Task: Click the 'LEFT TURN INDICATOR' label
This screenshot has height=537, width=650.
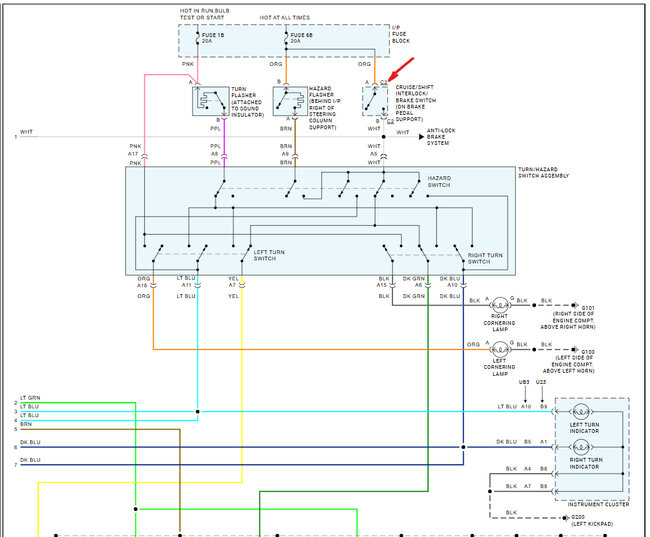Action: pyautogui.click(x=584, y=428)
